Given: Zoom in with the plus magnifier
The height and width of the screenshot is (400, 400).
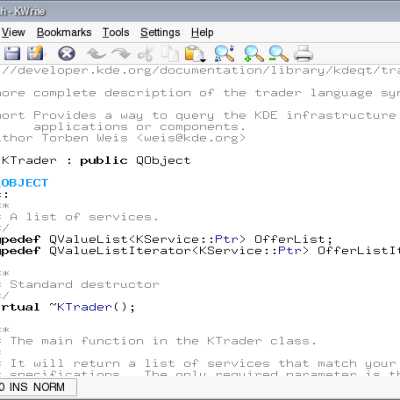Looking at the screenshot, I should click(x=254, y=54).
